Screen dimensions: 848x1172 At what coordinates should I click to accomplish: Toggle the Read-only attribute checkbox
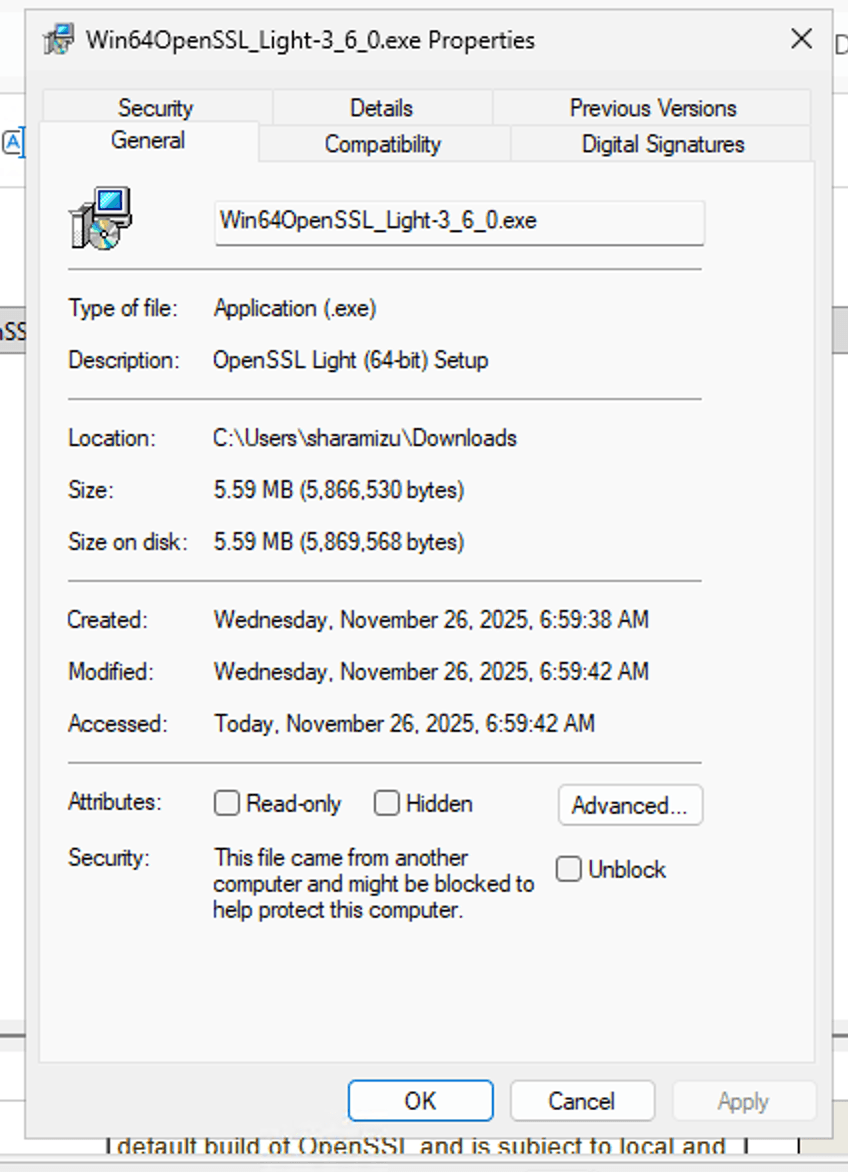tap(227, 803)
